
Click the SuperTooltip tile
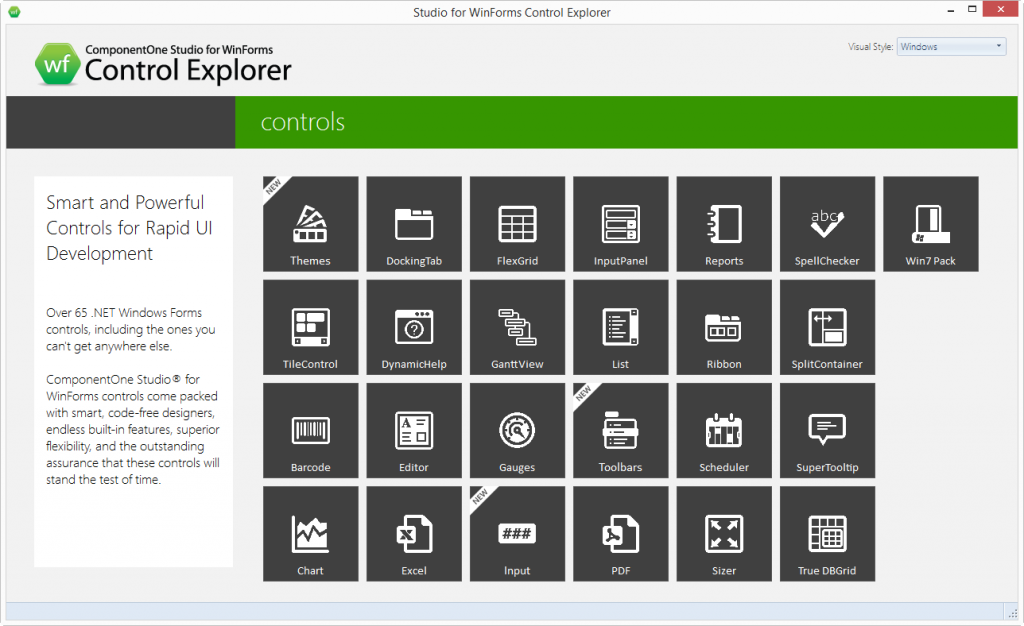pos(827,431)
